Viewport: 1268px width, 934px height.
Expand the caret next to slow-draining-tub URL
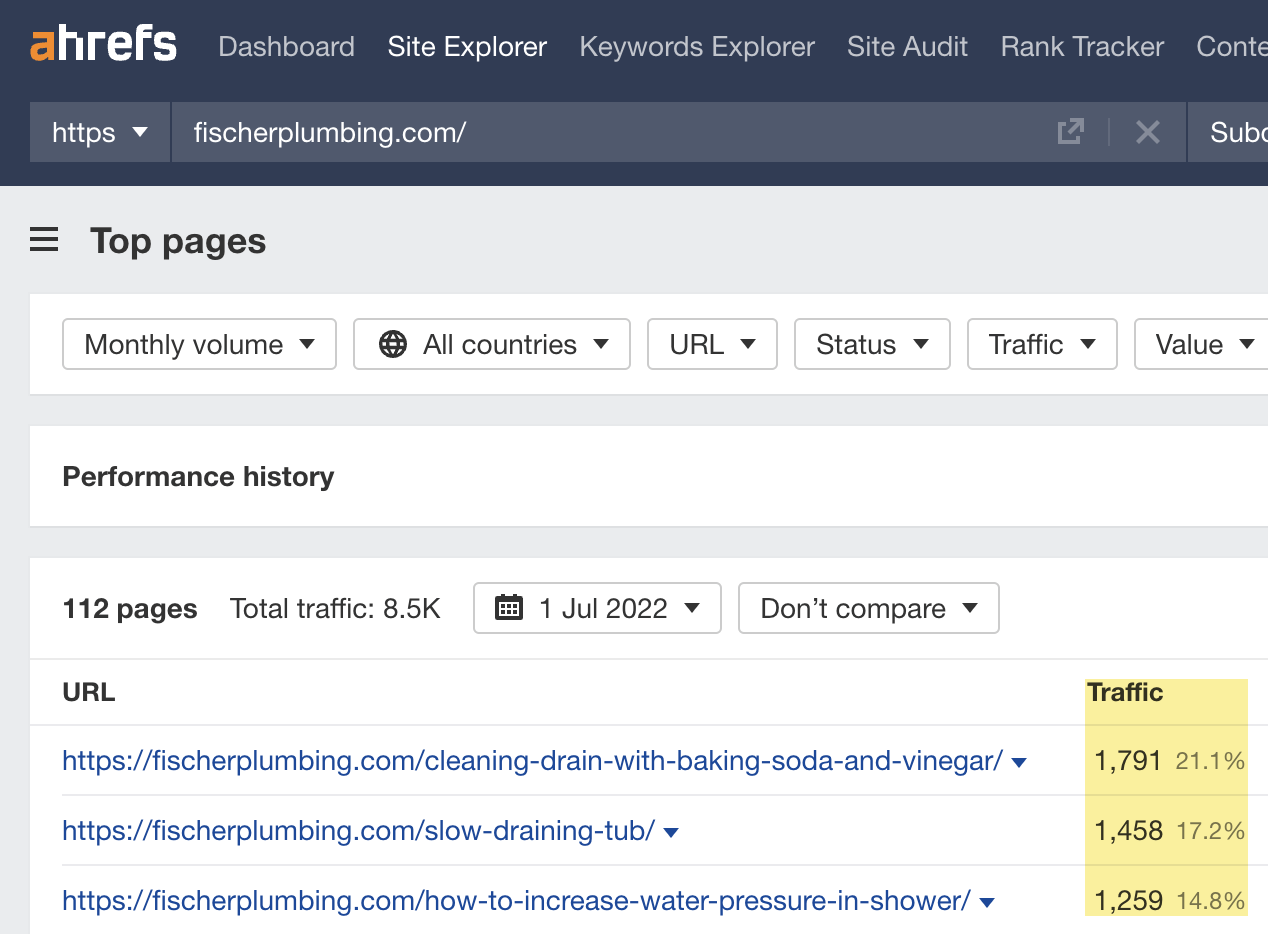coord(671,831)
